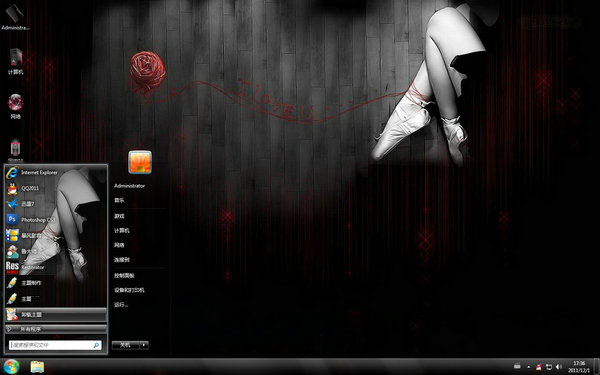Image resolution: width=600 pixels, height=375 pixels.
Task: Open Computer (计算机) in Start menu
Action: point(122,230)
